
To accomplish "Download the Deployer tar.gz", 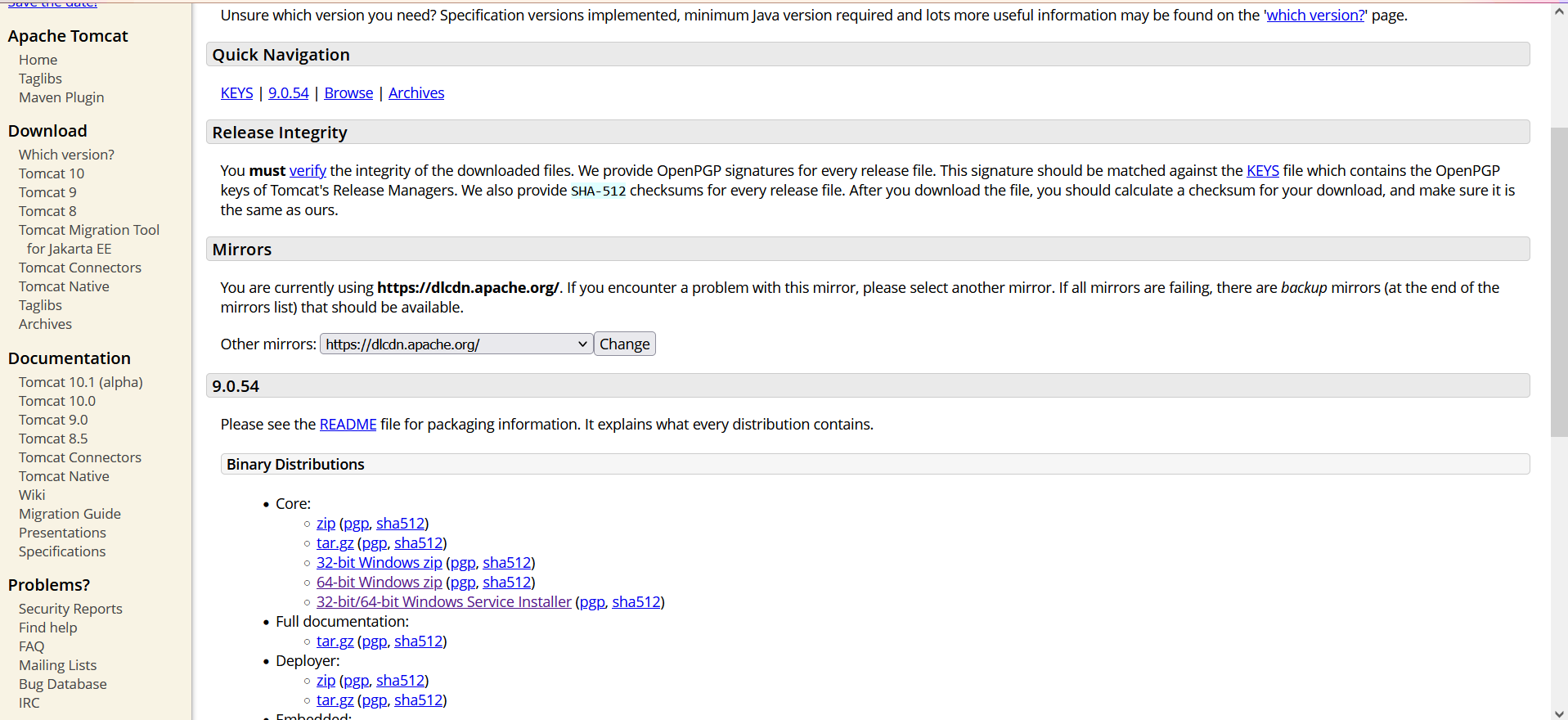I will coord(335,700).
